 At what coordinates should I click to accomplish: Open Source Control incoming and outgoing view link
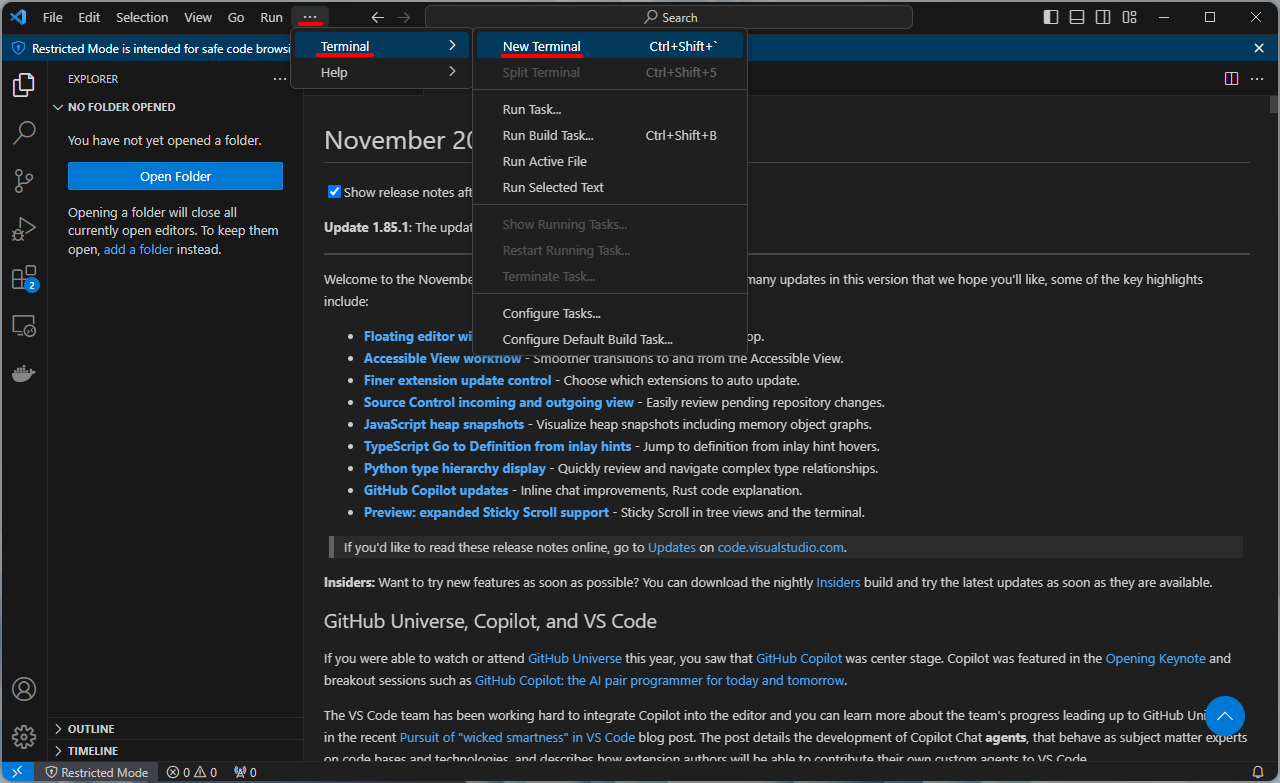[x=499, y=402]
